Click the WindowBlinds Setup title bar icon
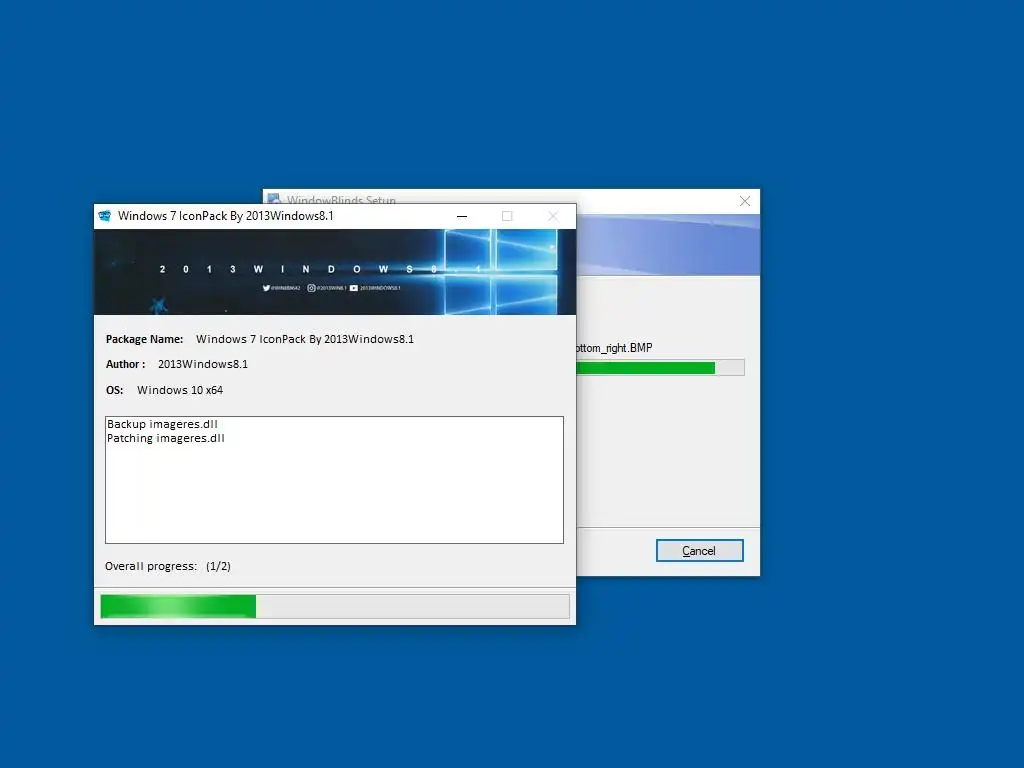1024x768 pixels. pyautogui.click(x=274, y=199)
